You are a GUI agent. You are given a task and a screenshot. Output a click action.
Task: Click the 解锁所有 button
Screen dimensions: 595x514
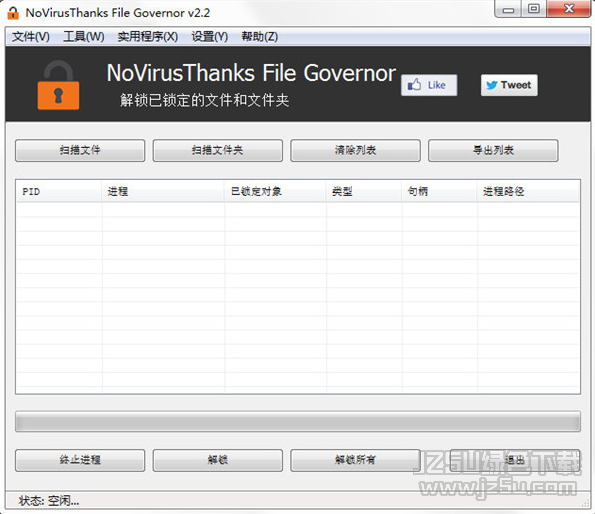point(355,461)
